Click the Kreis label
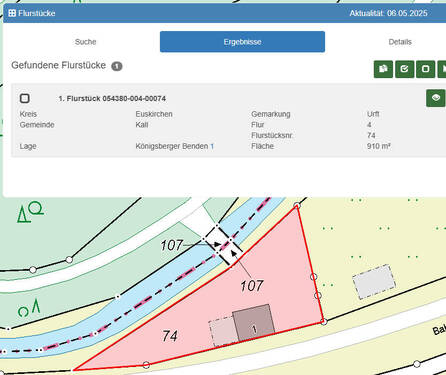 click(28, 114)
